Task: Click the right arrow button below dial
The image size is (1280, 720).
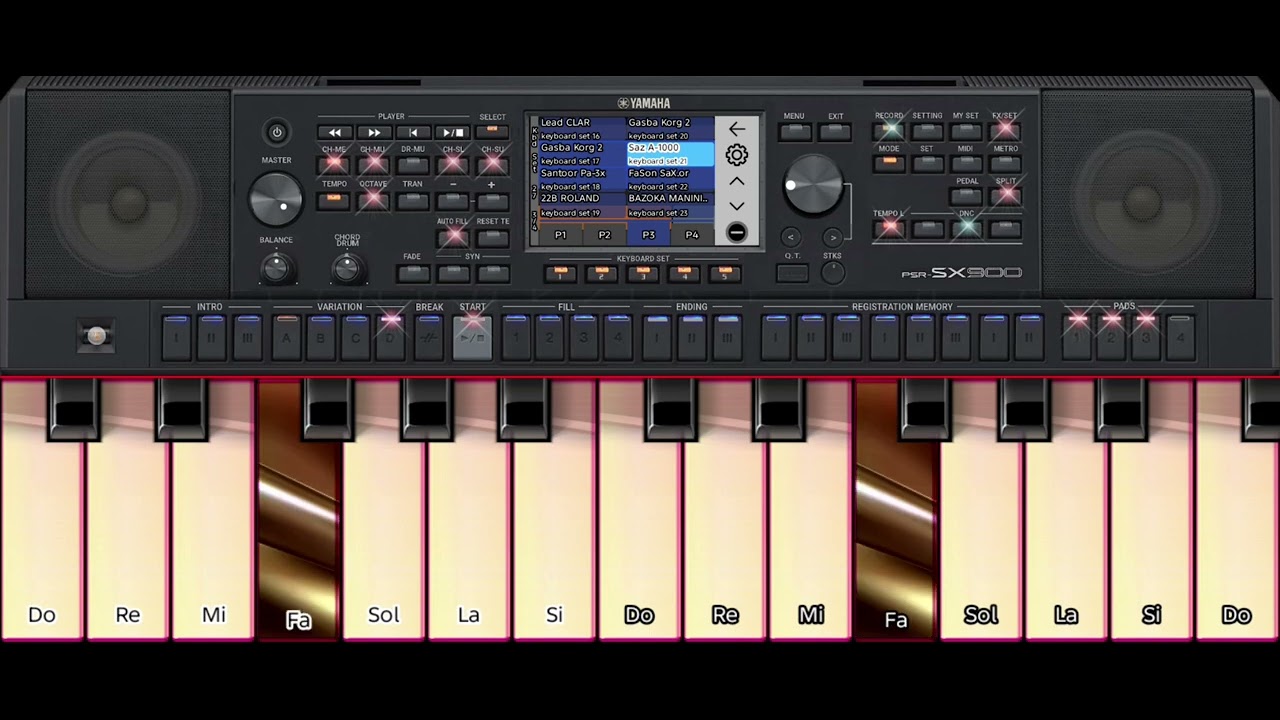Action: [832, 237]
